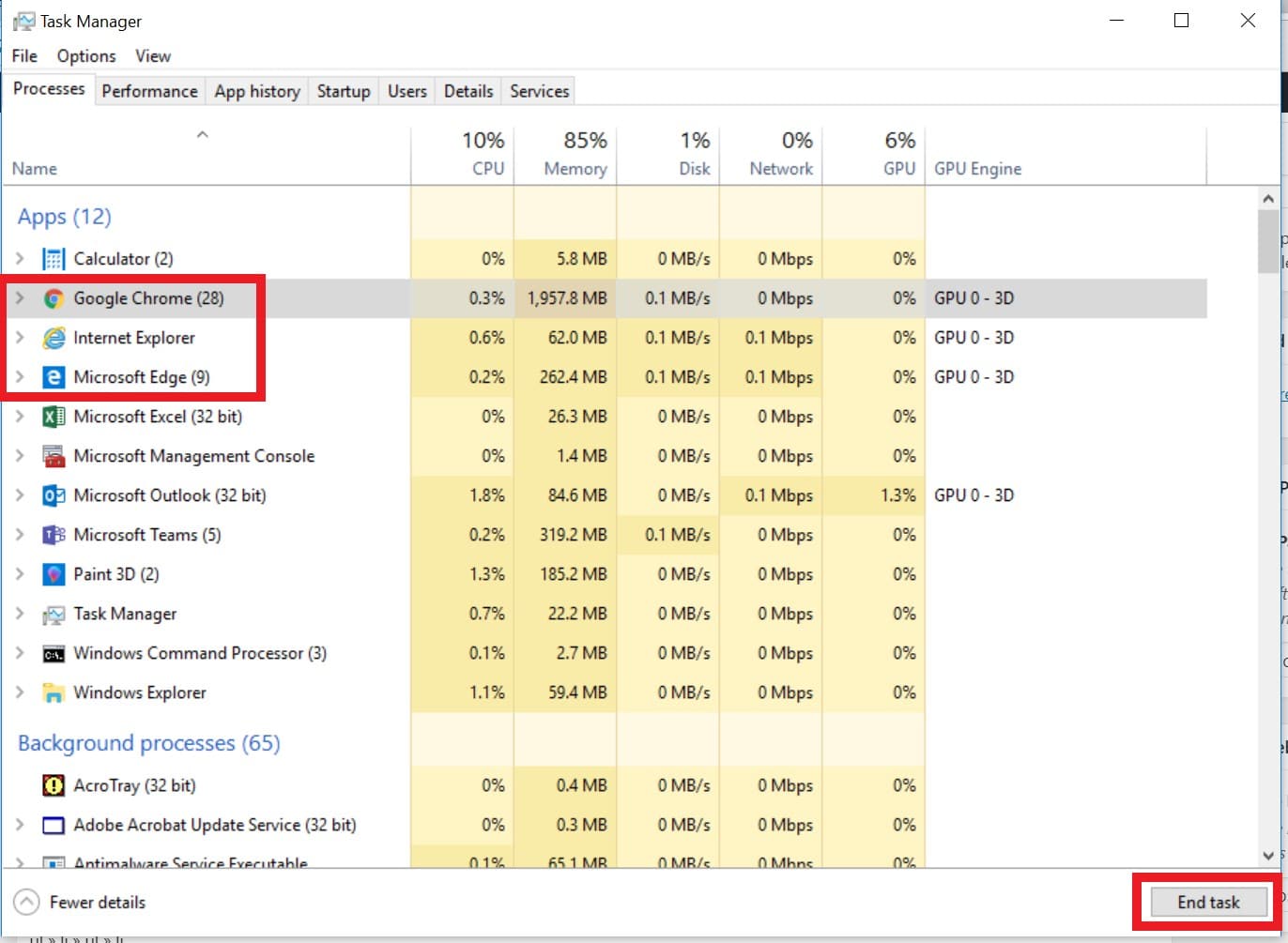Click the Microsoft Management Console icon
1288x943 pixels.
pos(54,456)
